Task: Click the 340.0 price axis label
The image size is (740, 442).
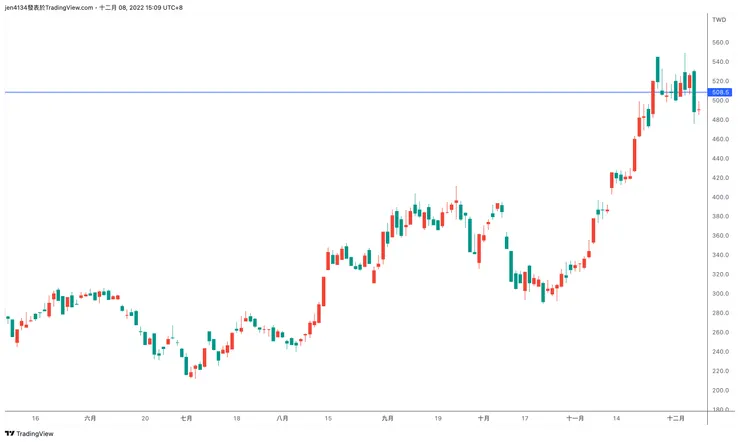Action: pyautogui.click(x=721, y=255)
